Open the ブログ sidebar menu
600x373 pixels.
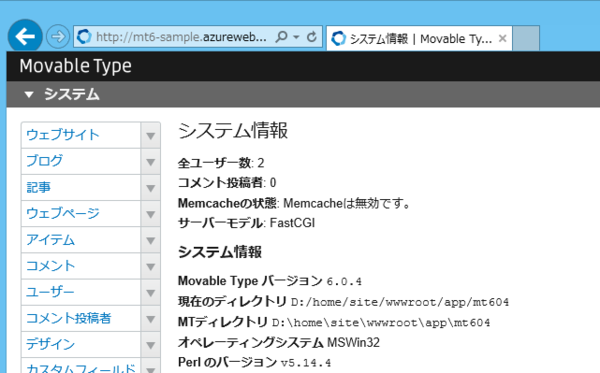tap(81, 161)
